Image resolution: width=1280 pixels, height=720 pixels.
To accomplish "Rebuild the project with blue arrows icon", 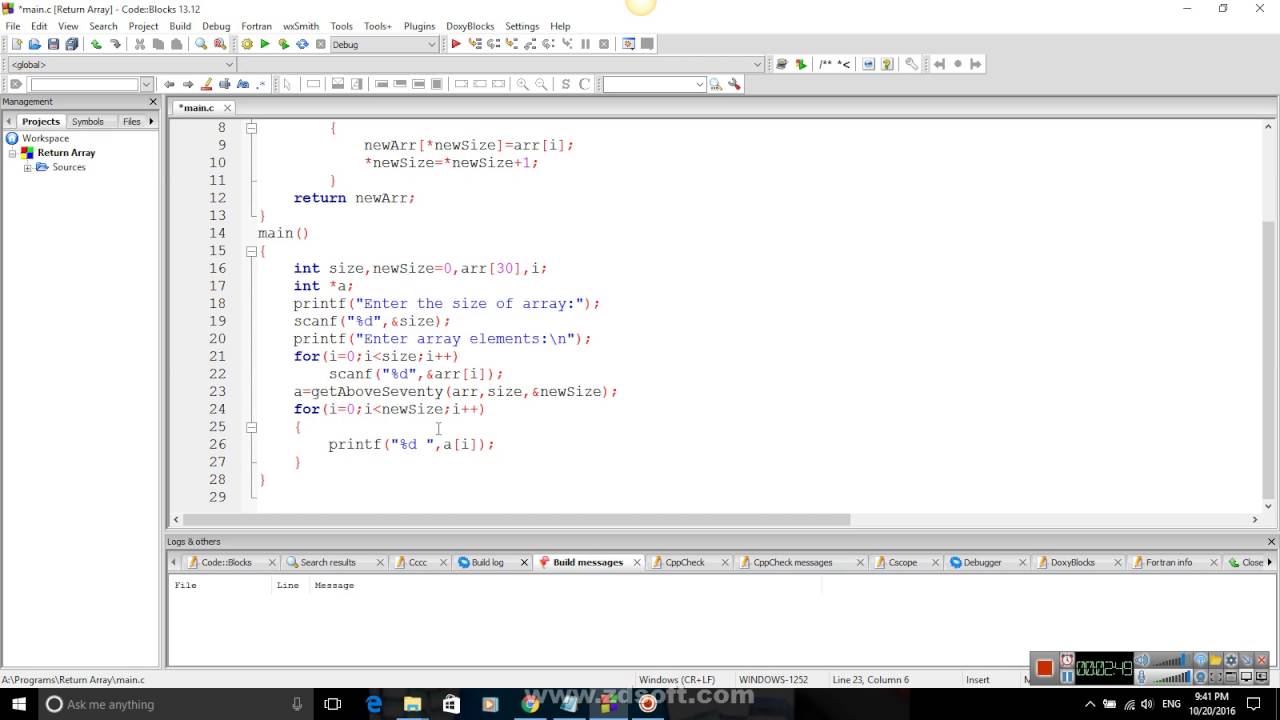I will click(302, 44).
